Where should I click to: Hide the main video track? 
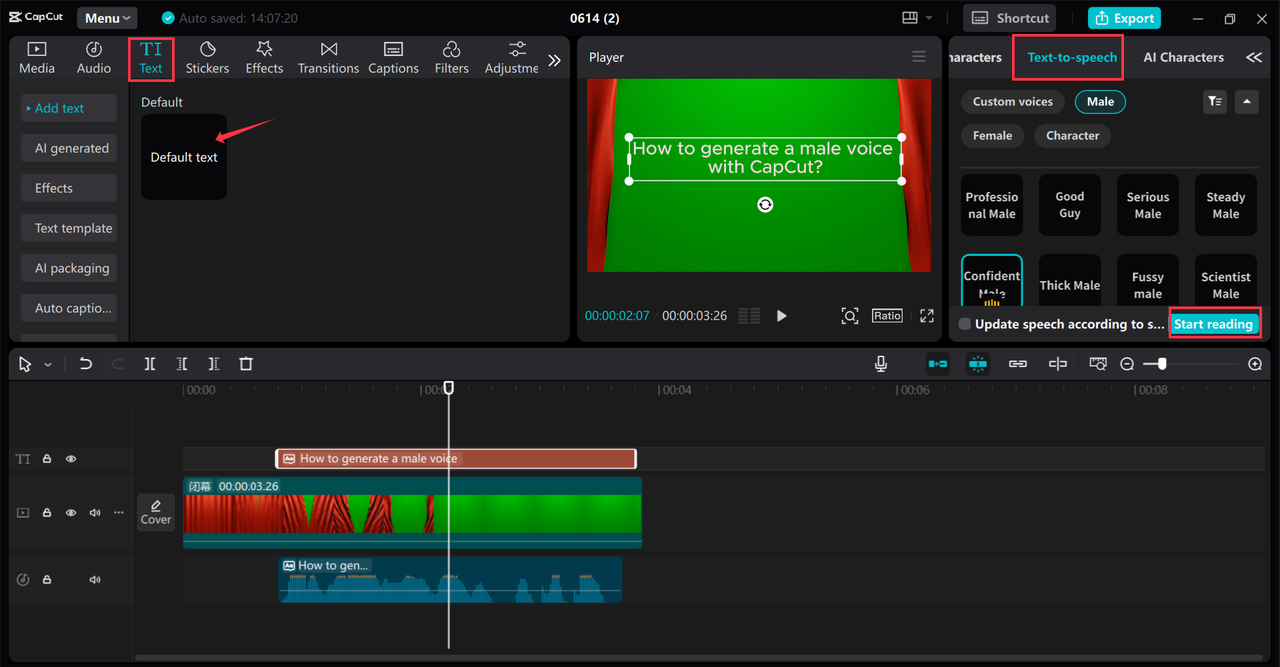(x=71, y=513)
